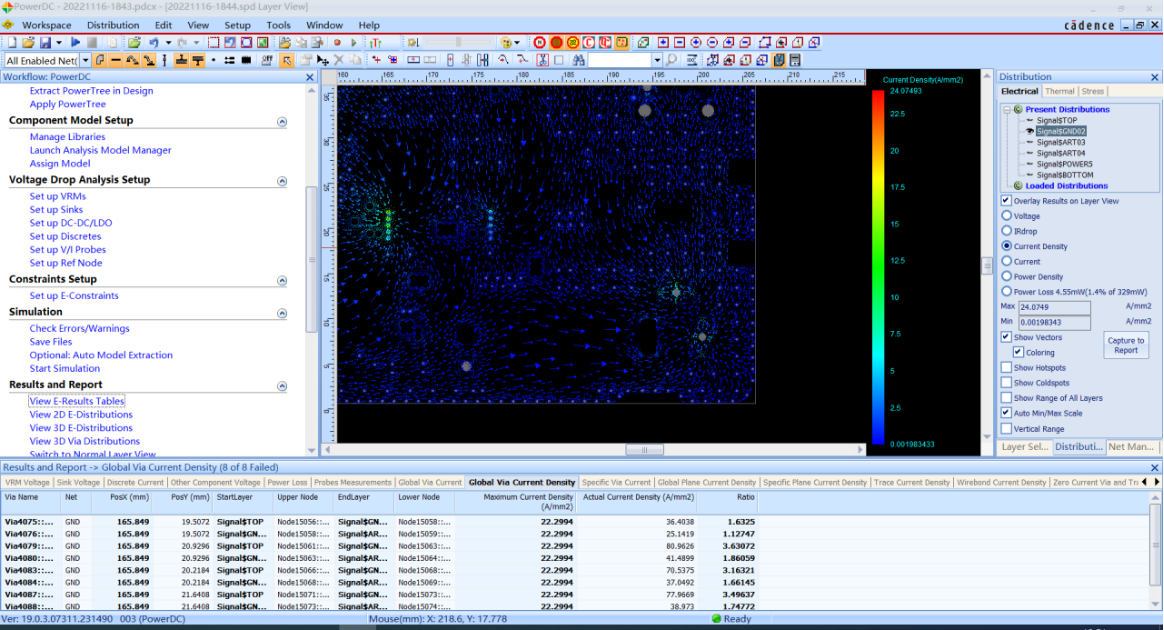This screenshot has height=630, width=1164.
Task: Collapse the Constraints Setup section
Action: tap(282, 280)
